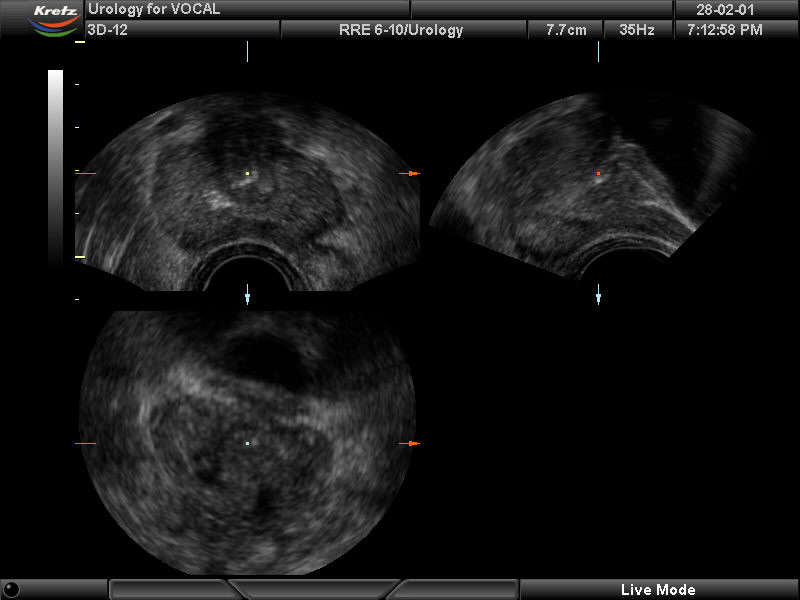Click the orange arrow right of the bottom scan
Screen dimensions: 800x600
412,443
